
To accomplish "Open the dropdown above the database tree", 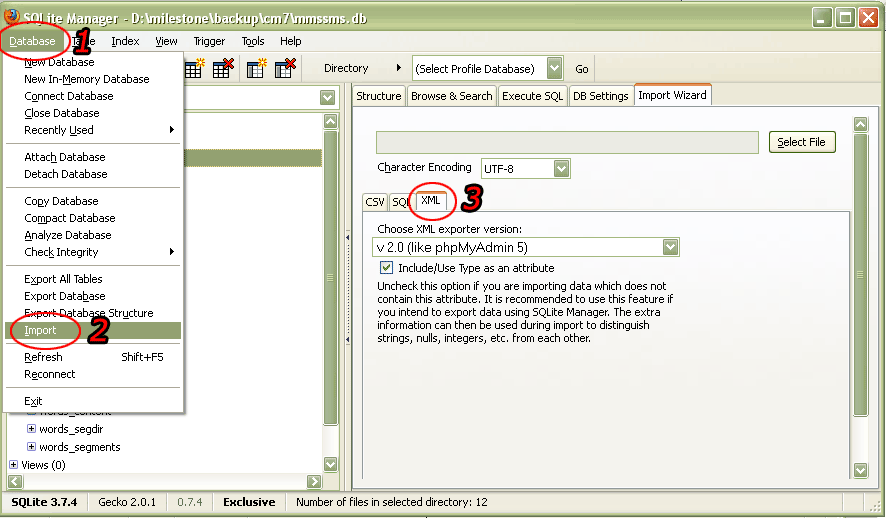I will (x=327, y=97).
